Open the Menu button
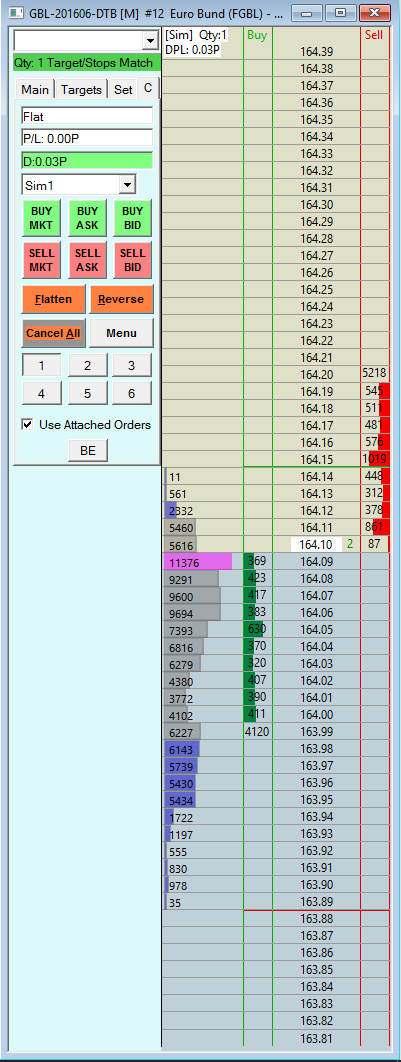The image size is (401, 1062). [x=122, y=333]
